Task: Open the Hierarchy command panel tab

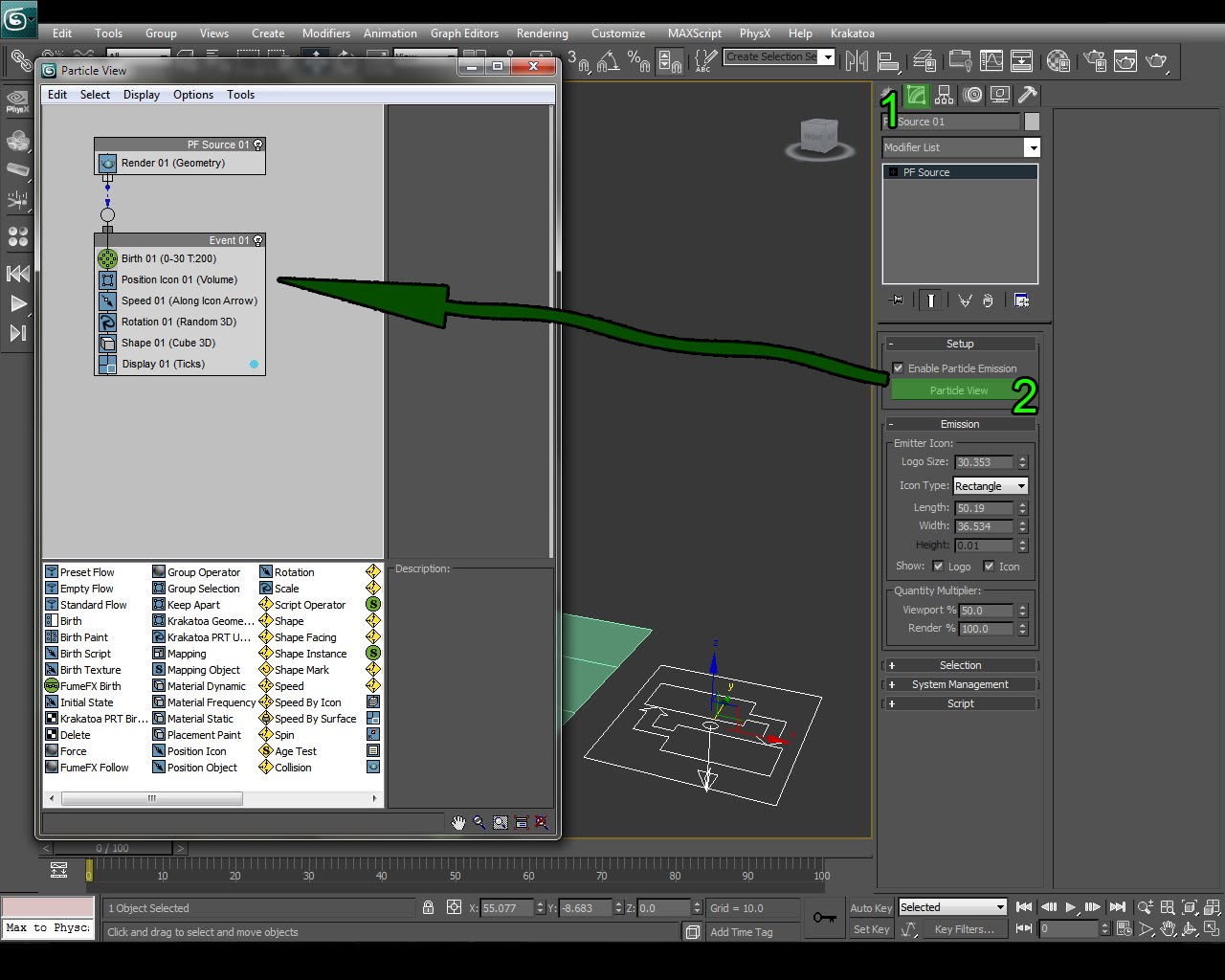Action: pyautogui.click(x=945, y=95)
